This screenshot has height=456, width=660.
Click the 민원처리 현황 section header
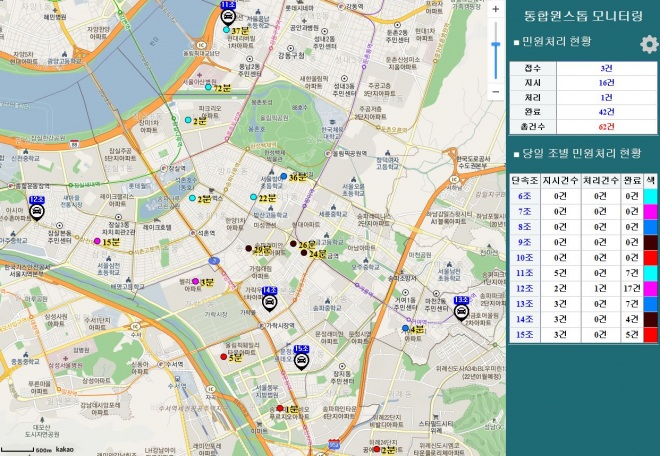[x=556, y=42]
